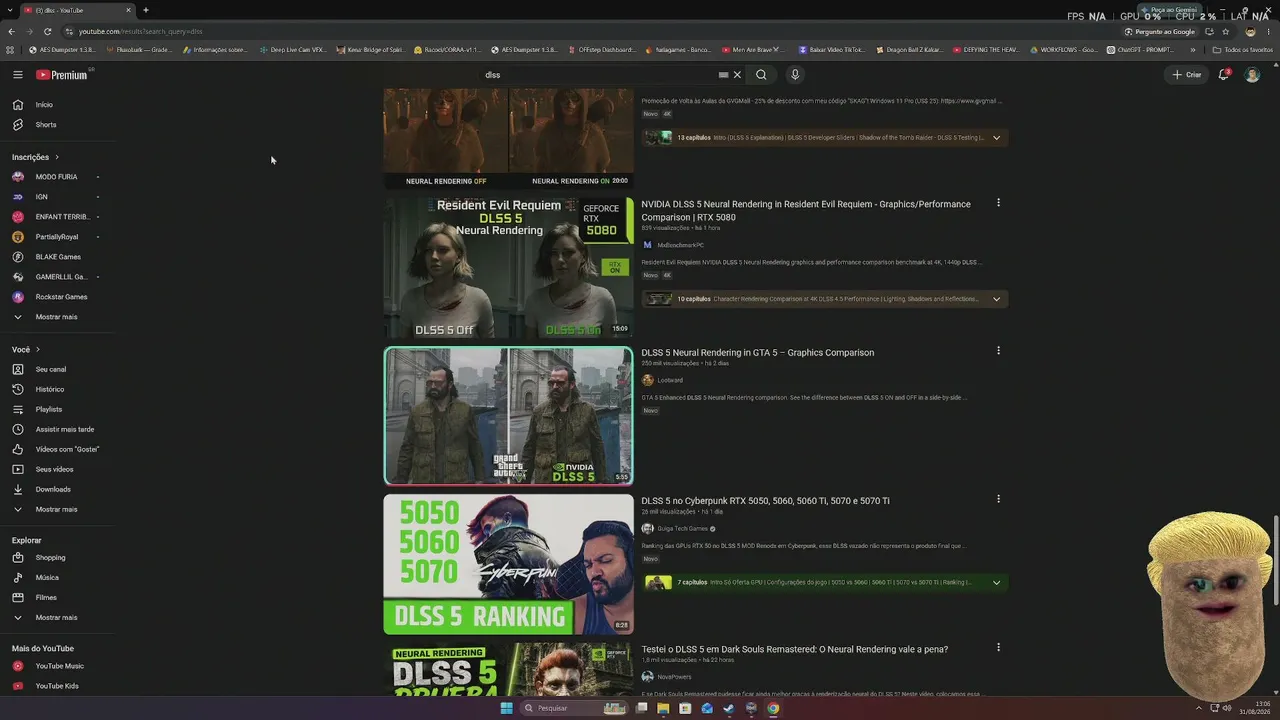Run the search with the magnifier button
This screenshot has height=720, width=1280.
(x=761, y=75)
